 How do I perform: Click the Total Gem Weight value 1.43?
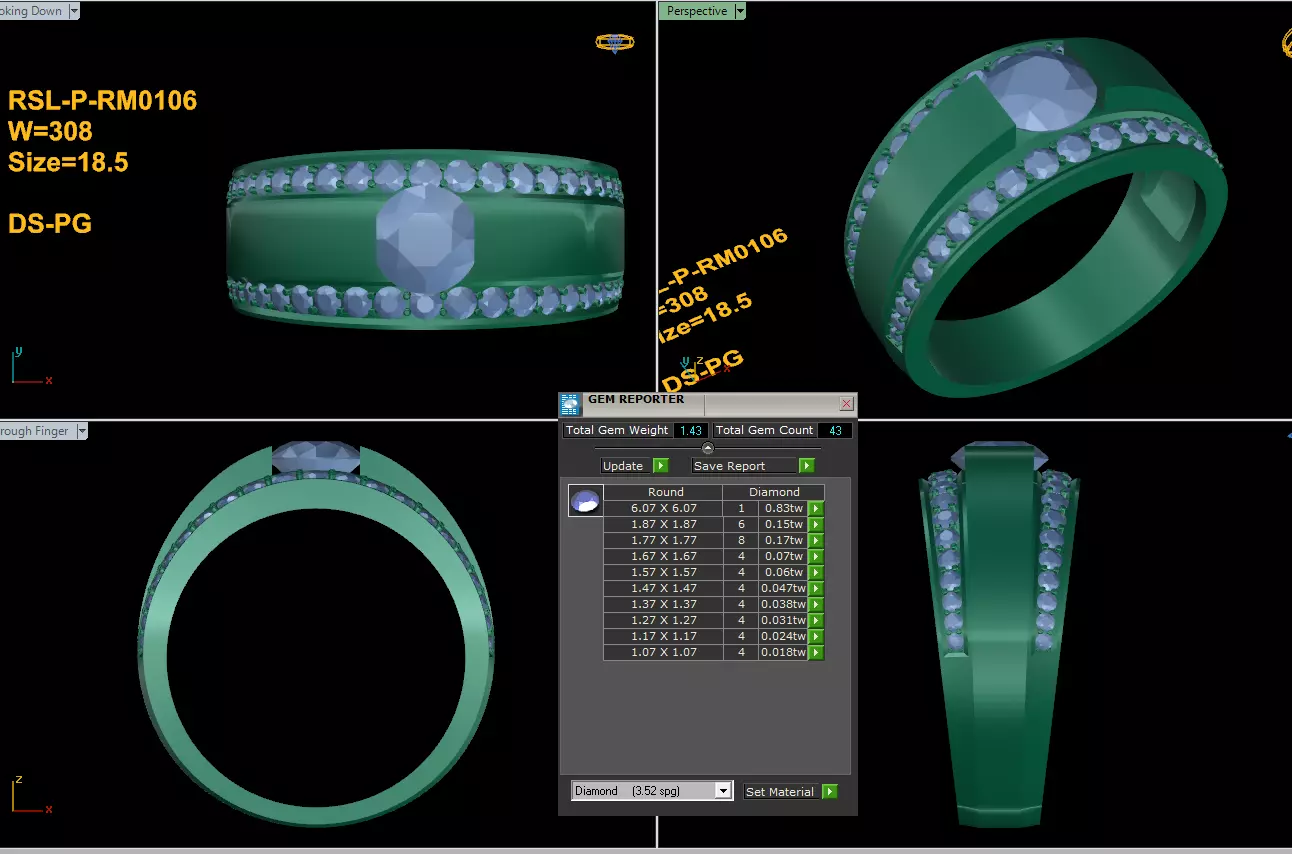click(x=690, y=430)
